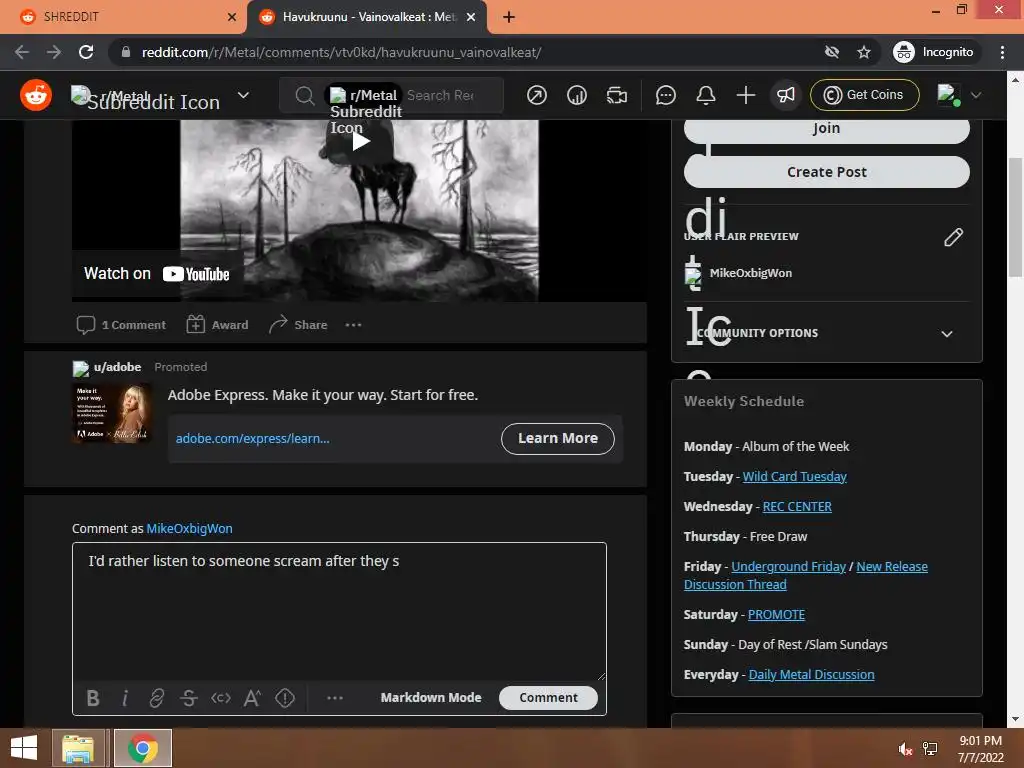Toggle spoiler formatting
This screenshot has width=1024, height=768.
(x=285, y=698)
